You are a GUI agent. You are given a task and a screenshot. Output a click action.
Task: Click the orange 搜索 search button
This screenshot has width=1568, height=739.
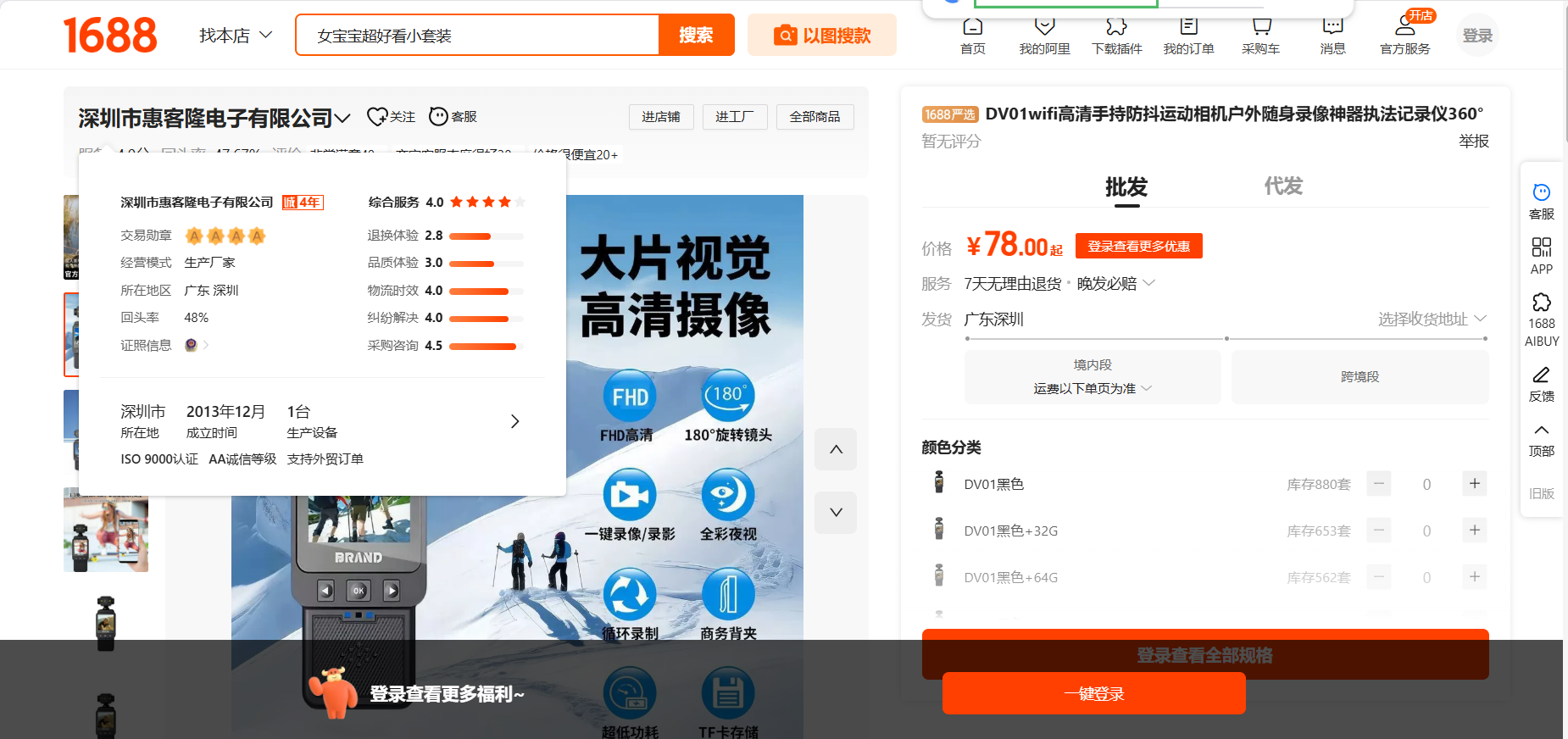tap(696, 36)
